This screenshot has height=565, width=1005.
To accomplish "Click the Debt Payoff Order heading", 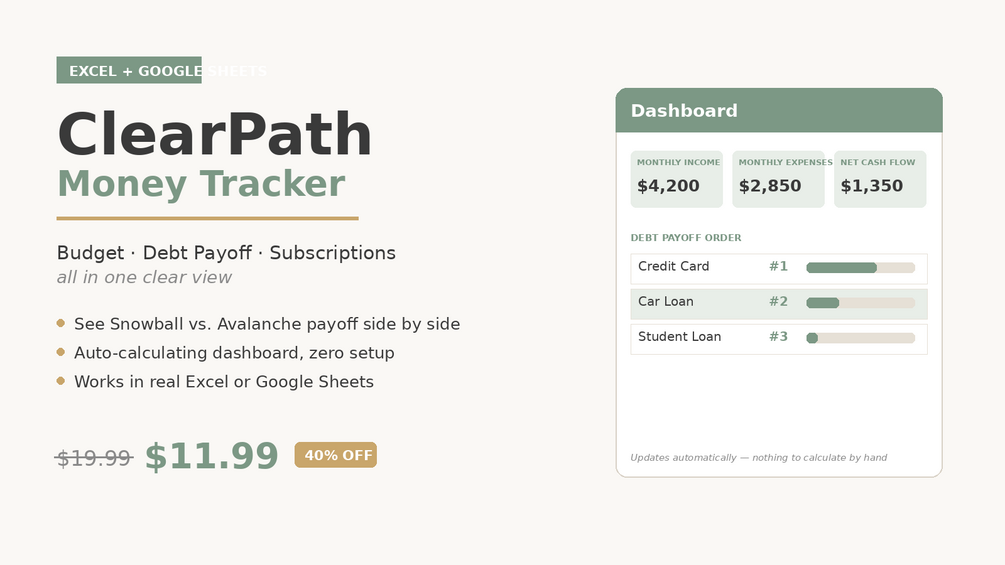I will click(686, 238).
